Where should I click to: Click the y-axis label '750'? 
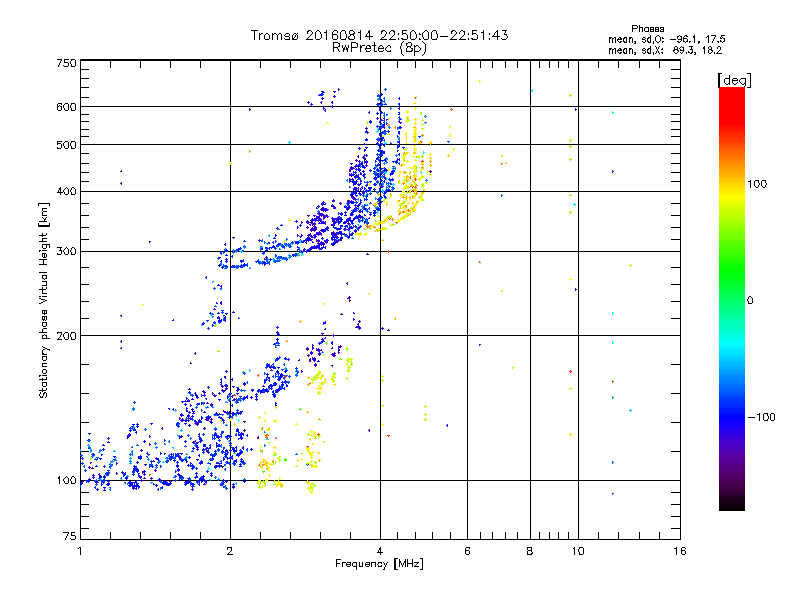[66, 63]
